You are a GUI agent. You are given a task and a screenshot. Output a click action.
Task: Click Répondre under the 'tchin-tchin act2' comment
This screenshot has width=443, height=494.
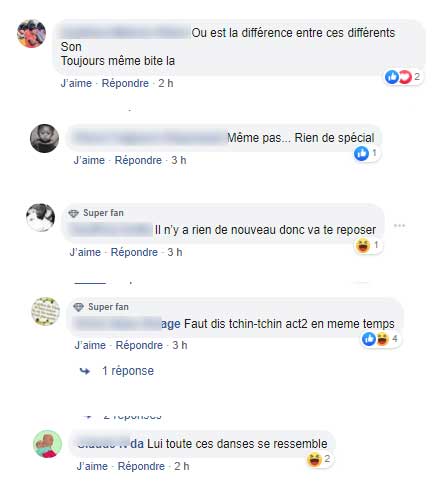coord(139,345)
